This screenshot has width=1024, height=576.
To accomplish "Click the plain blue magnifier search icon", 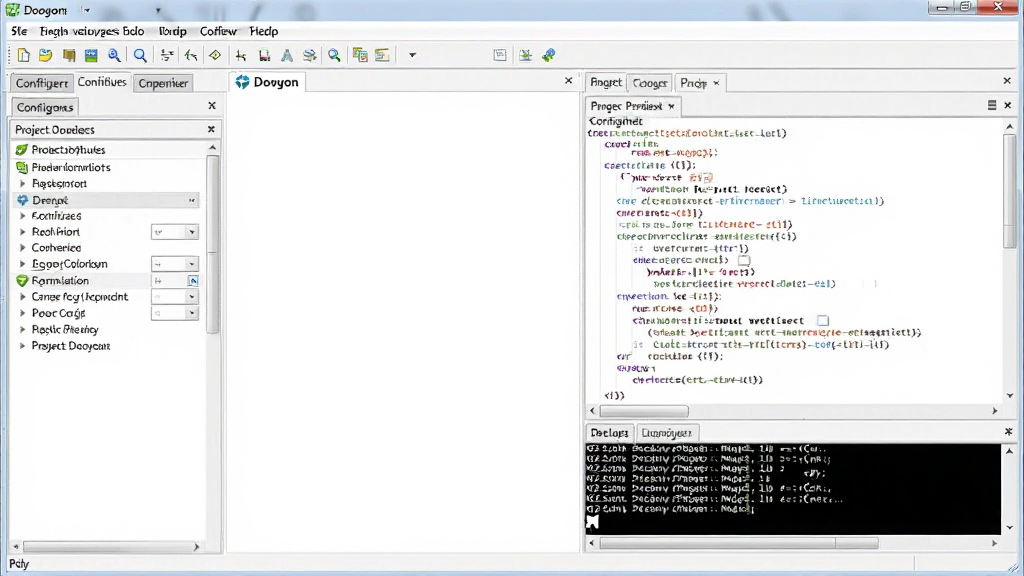I will [x=140, y=56].
